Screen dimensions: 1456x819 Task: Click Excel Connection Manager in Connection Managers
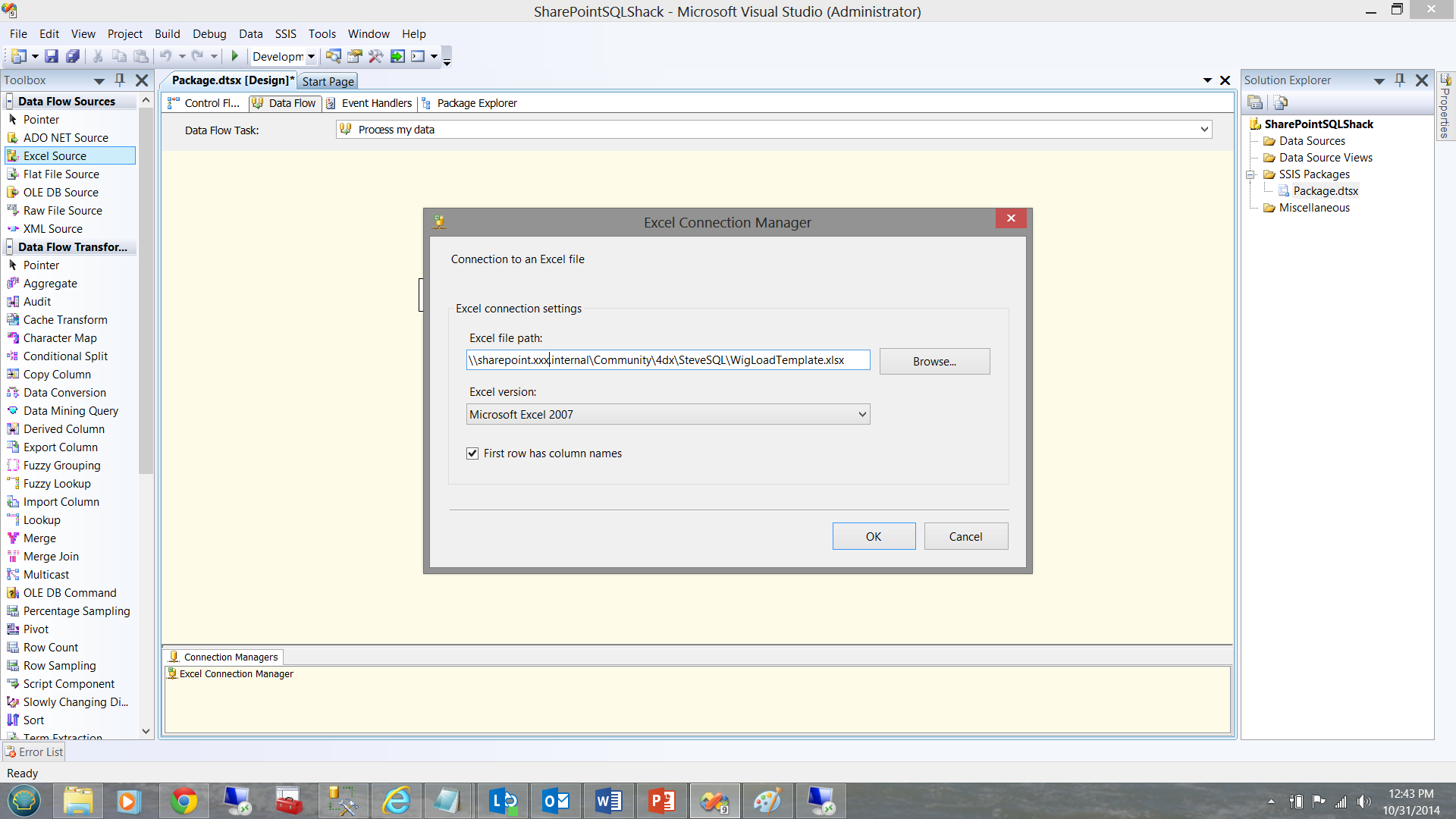pos(236,674)
